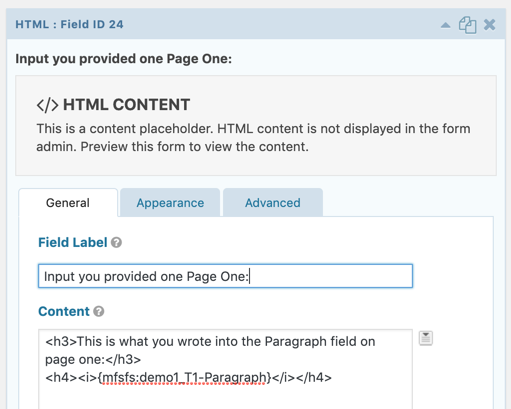Place cursor on the mfsfs:demo1_T1-Paragraph merge tag
Image resolution: width=511 pixels, height=409 pixels.
[x=185, y=378]
